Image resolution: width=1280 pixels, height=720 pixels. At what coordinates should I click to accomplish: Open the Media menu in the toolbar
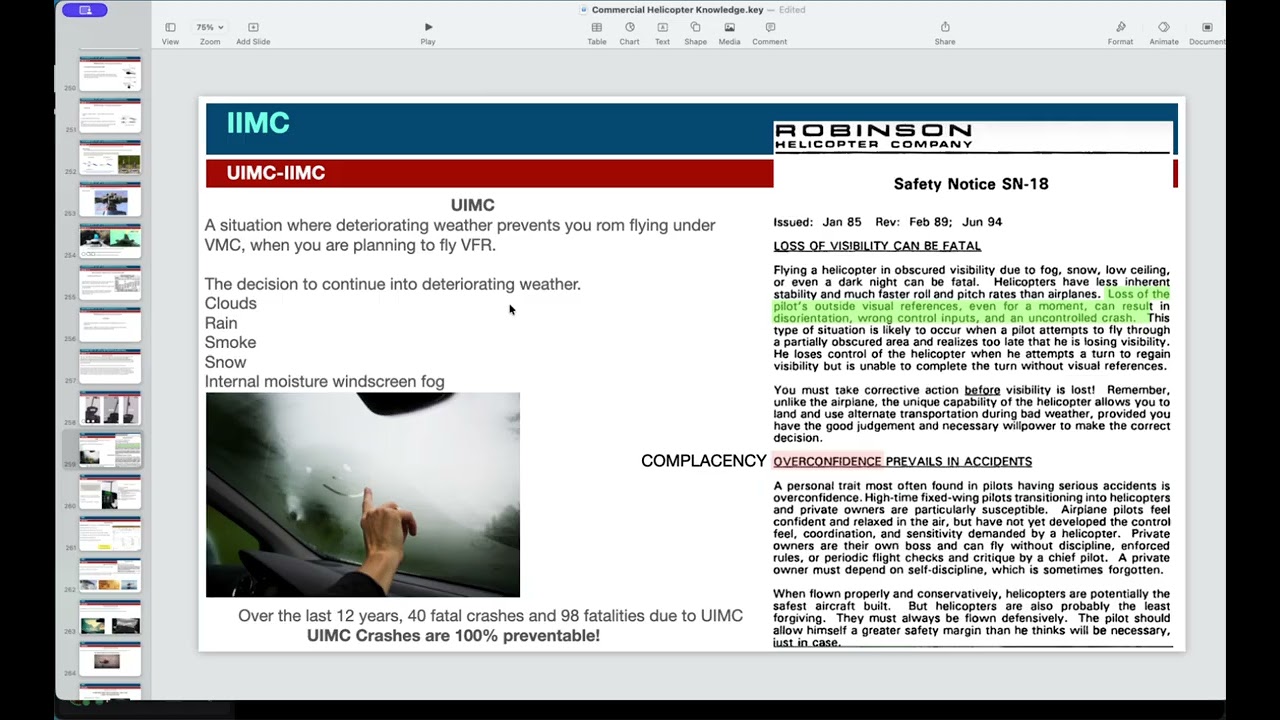[x=729, y=33]
